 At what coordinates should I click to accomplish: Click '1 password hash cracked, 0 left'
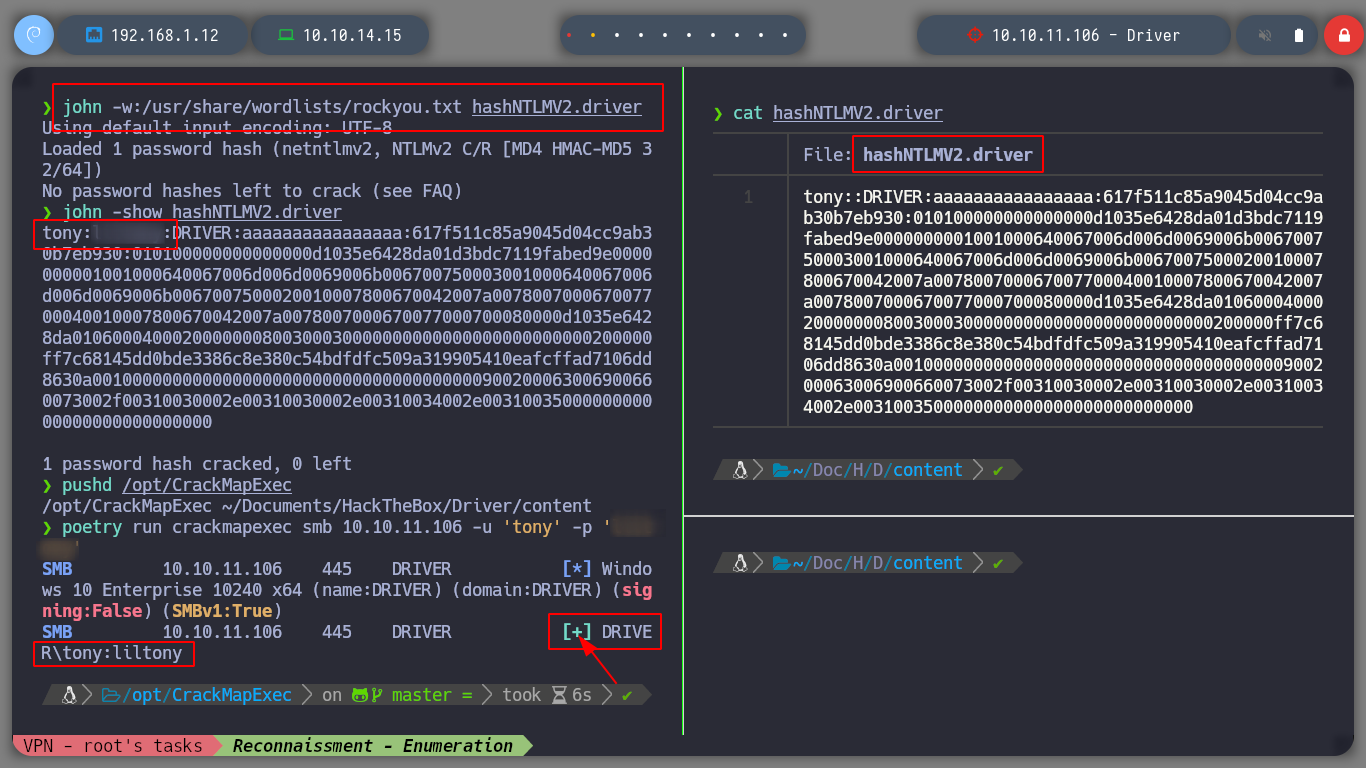pos(197,463)
